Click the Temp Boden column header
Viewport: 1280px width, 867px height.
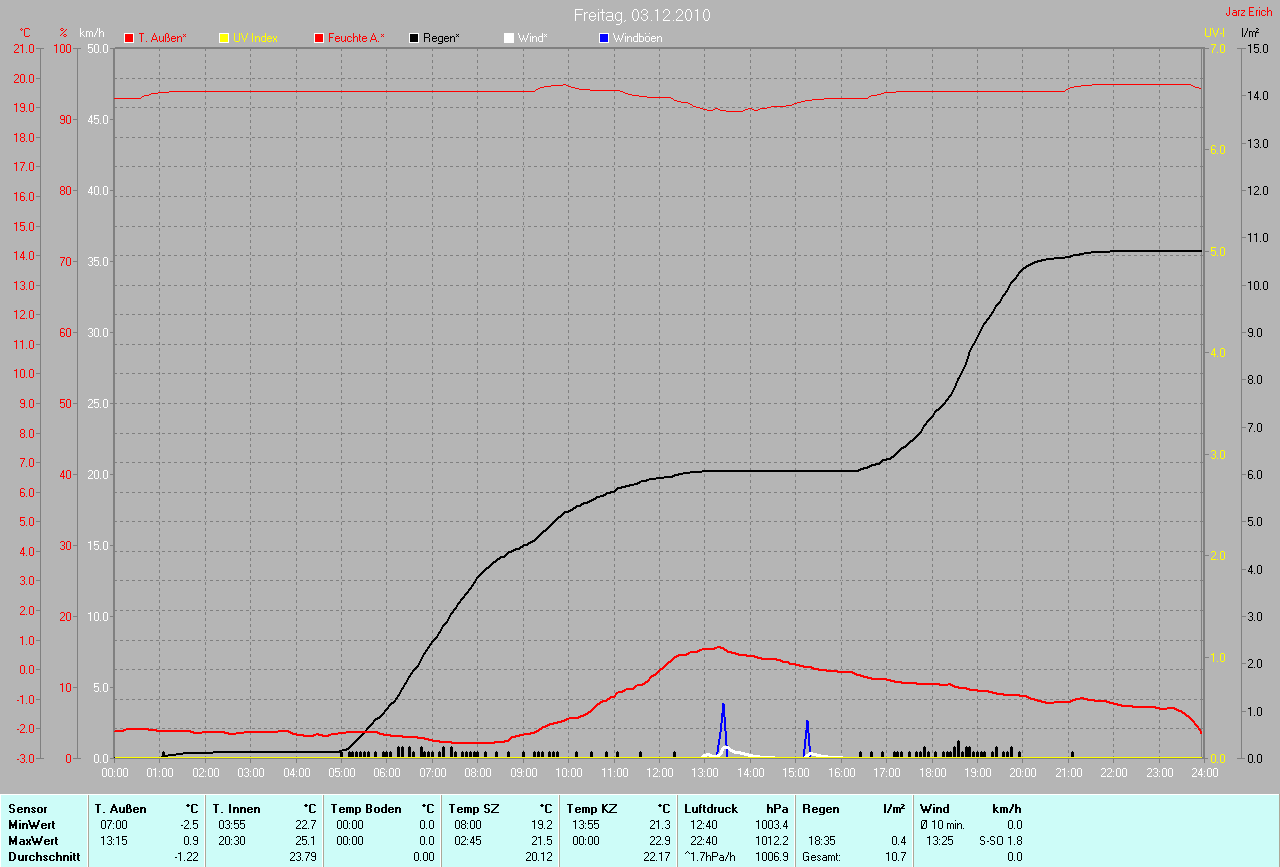[x=365, y=808]
